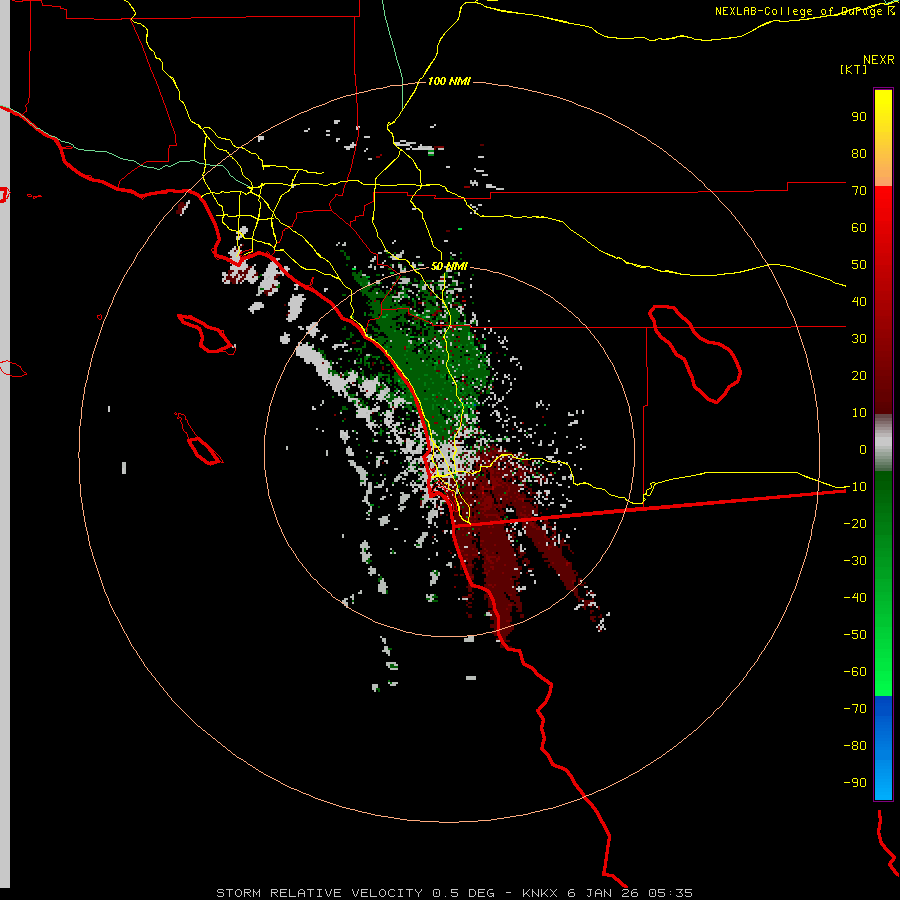
Task: Click the San Clemente Island outline
Action: click(x=199, y=439)
